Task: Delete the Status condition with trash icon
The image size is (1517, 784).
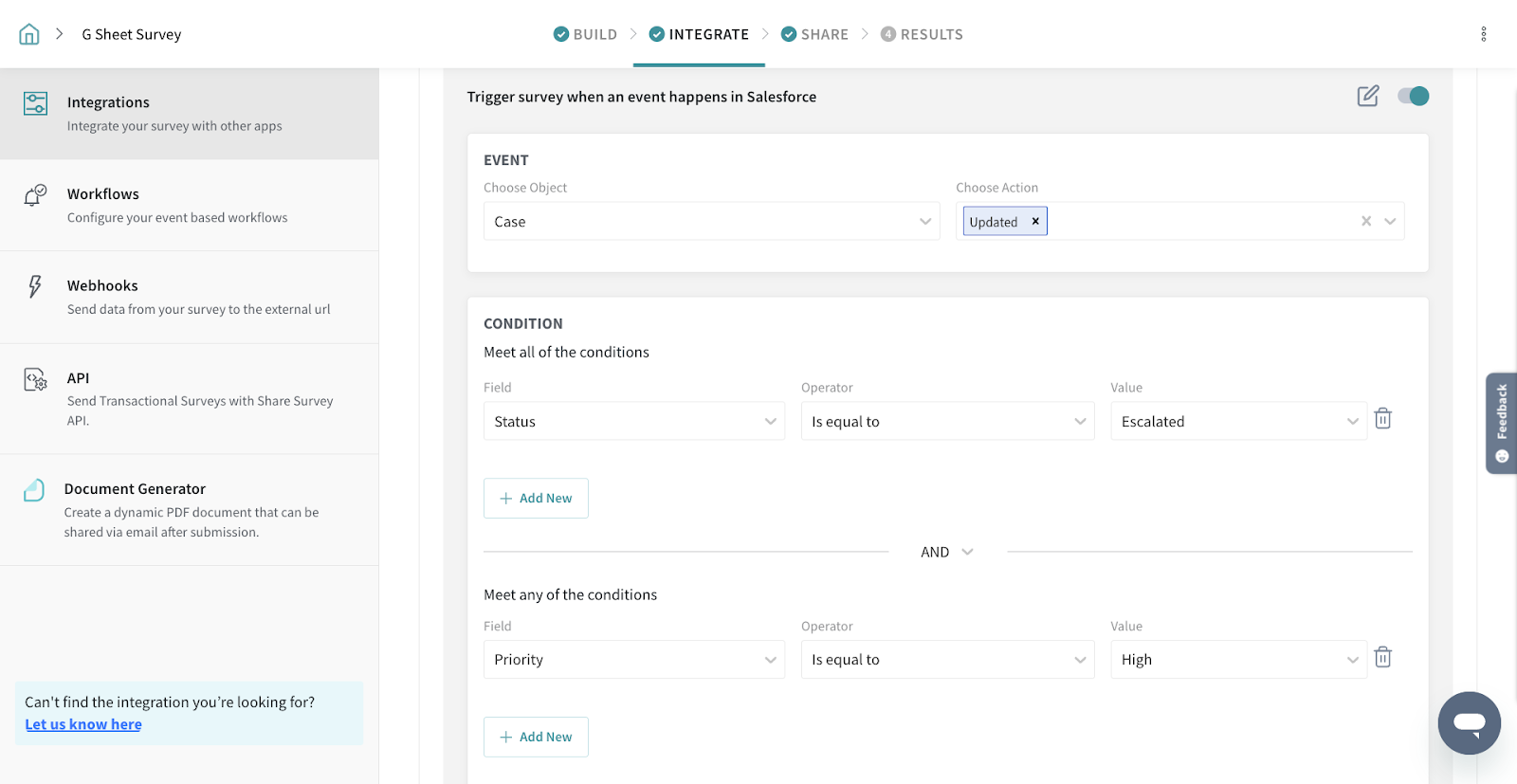Action: point(1382,419)
